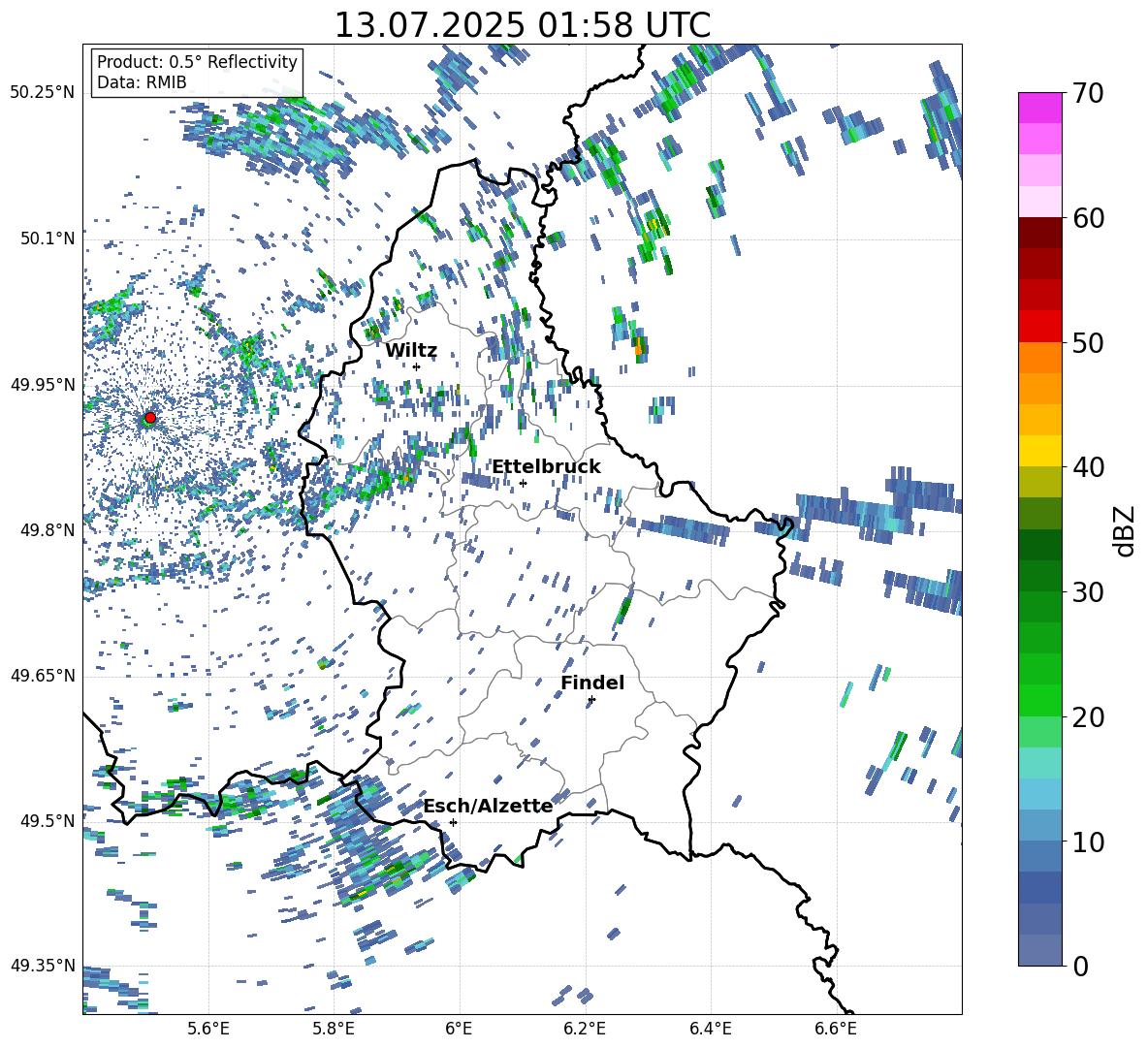Click the 50.1°N latitude label

(47, 238)
